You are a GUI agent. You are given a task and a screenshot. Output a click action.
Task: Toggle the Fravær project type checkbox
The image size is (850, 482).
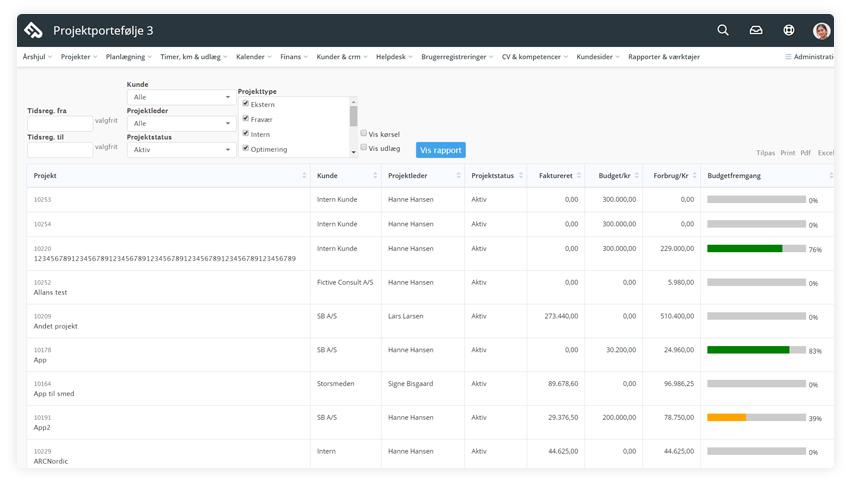246,118
